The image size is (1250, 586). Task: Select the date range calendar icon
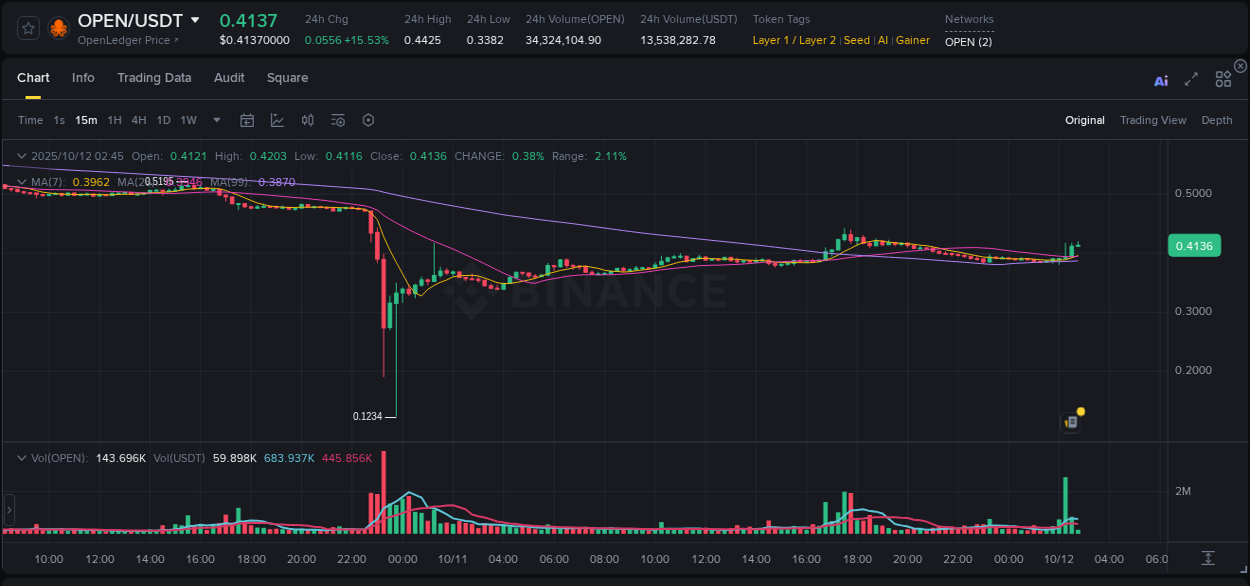[x=247, y=120]
